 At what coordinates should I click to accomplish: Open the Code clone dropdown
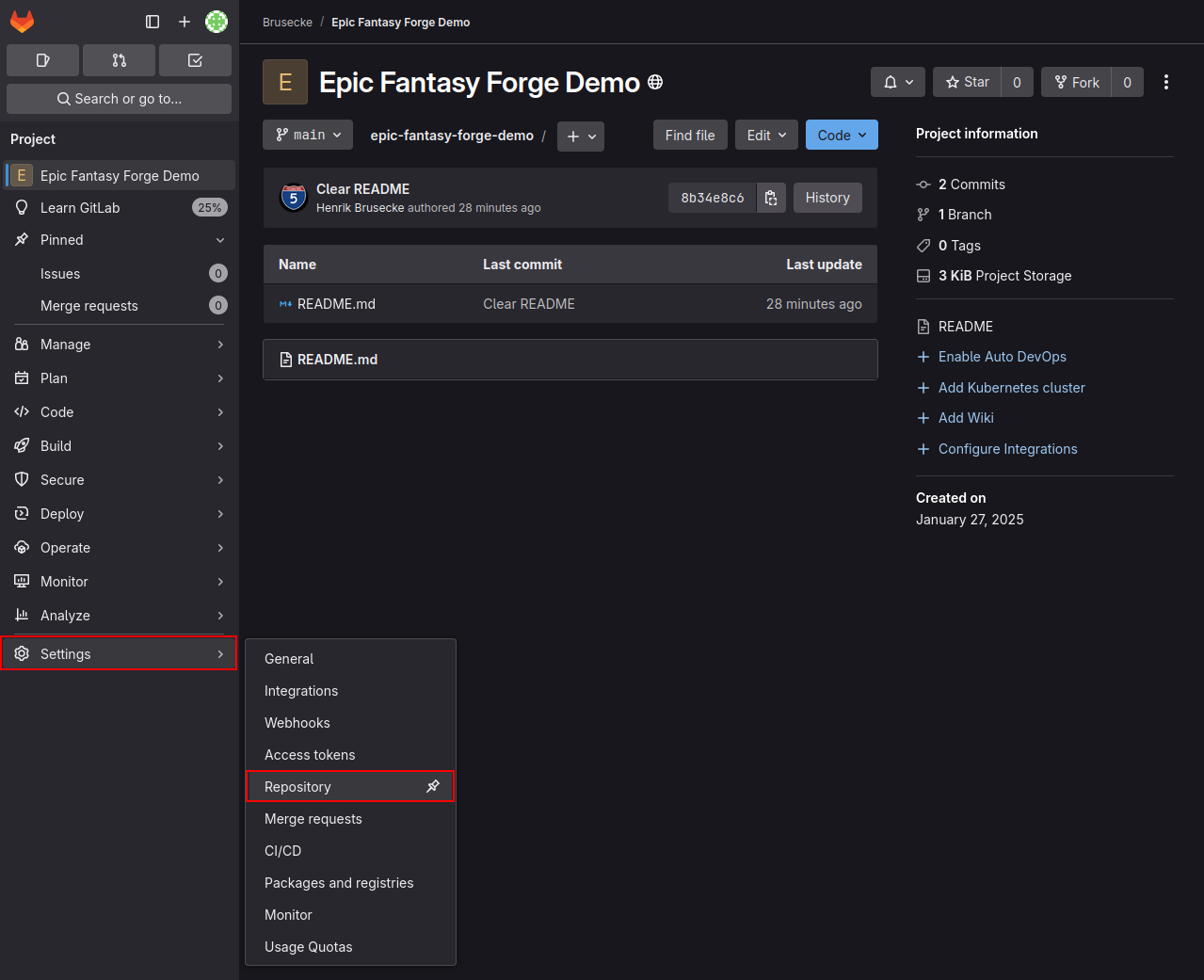[842, 135]
